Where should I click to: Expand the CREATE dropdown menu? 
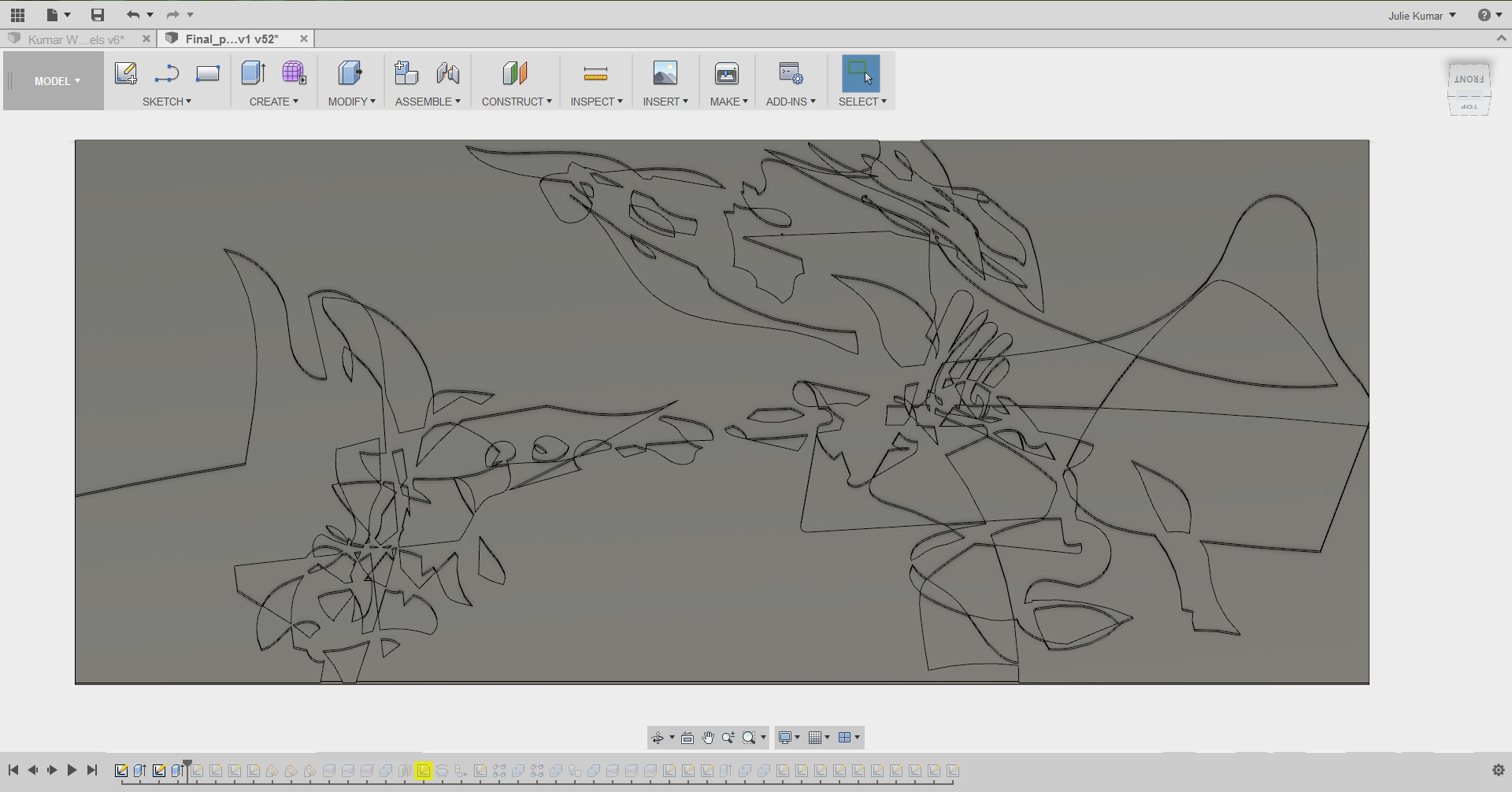coord(274,102)
